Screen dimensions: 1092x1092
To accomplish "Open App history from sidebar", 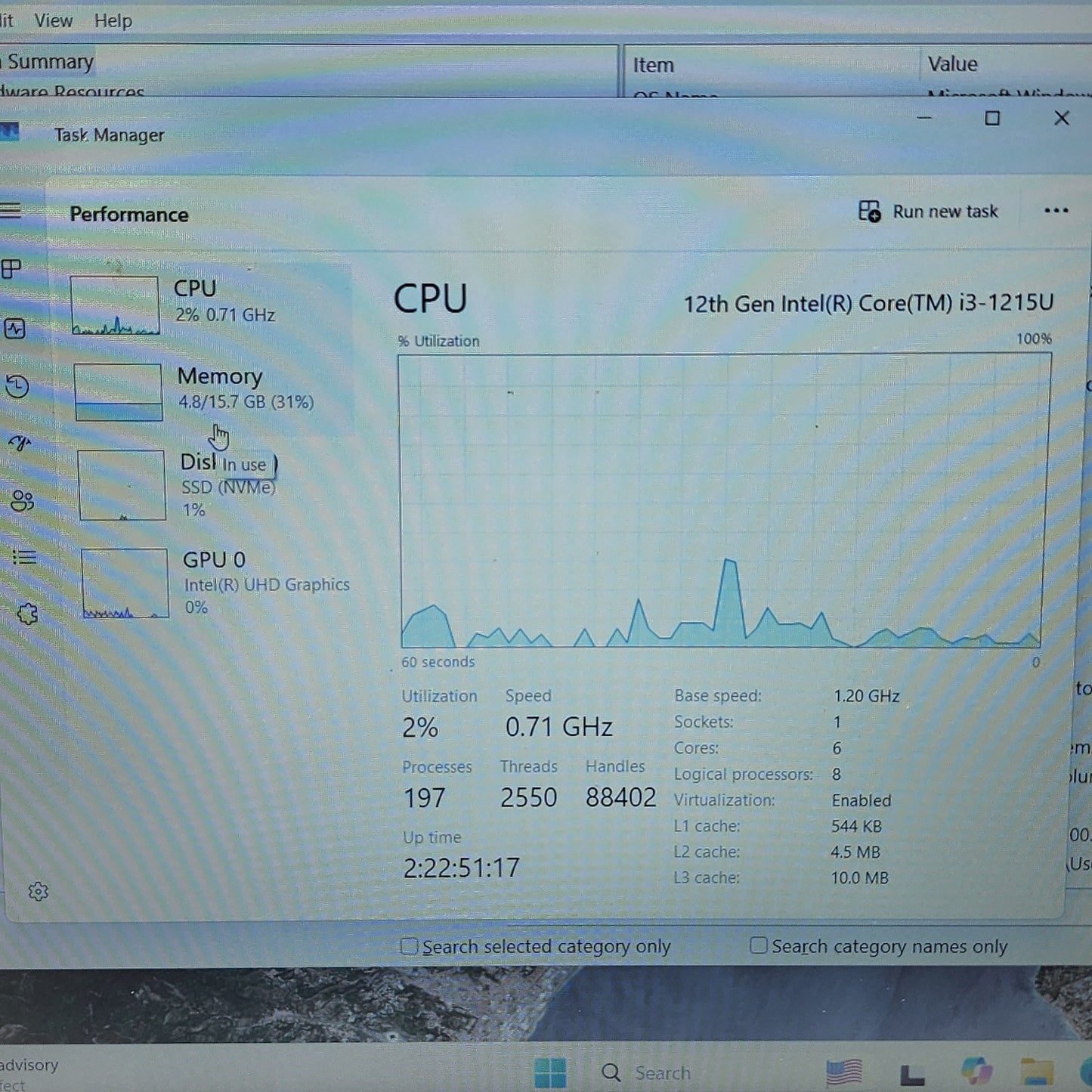I will click(17, 387).
